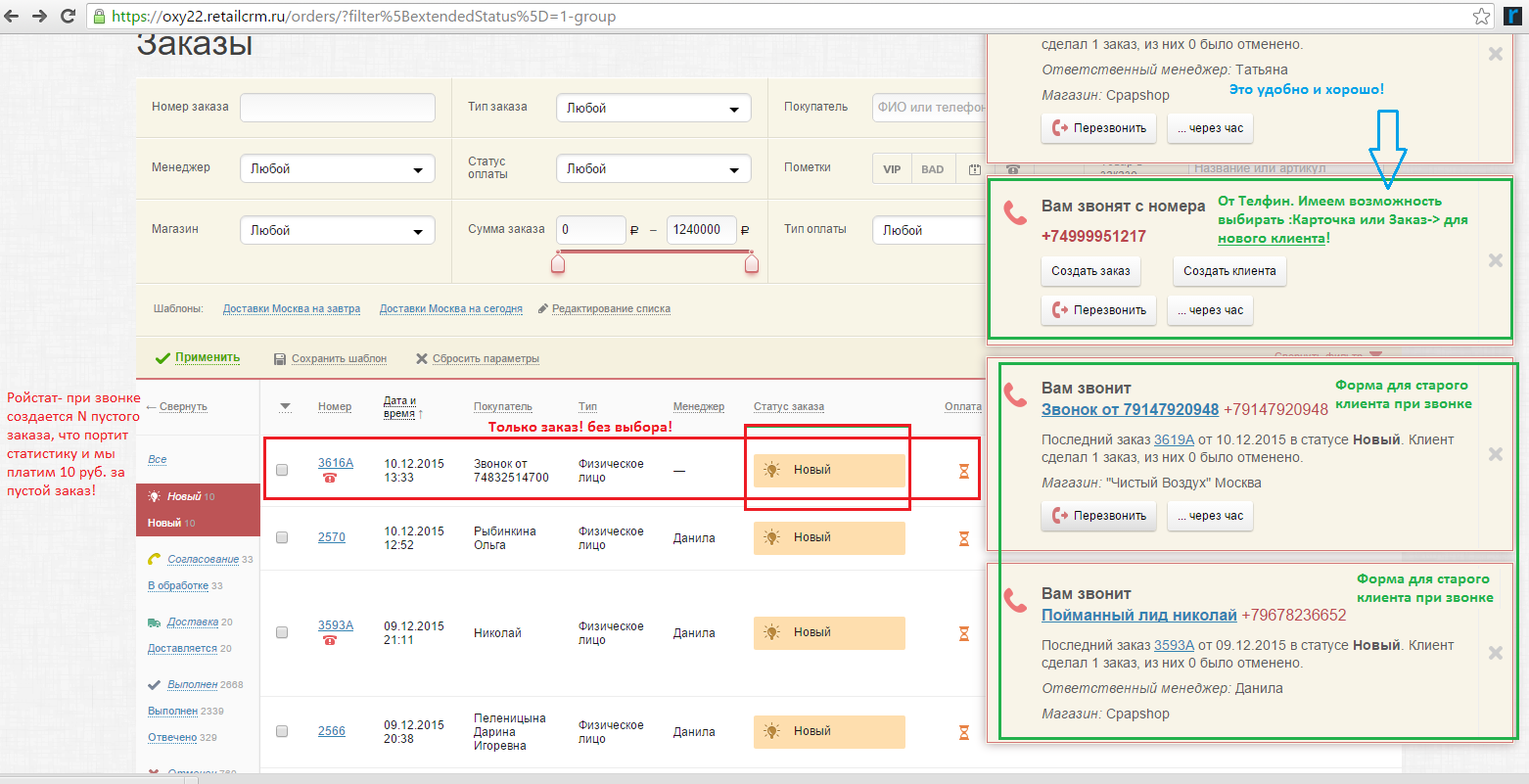Image resolution: width=1529 pixels, height=784 pixels.
Task: Sort table by Статус заказа column
Action: [789, 406]
